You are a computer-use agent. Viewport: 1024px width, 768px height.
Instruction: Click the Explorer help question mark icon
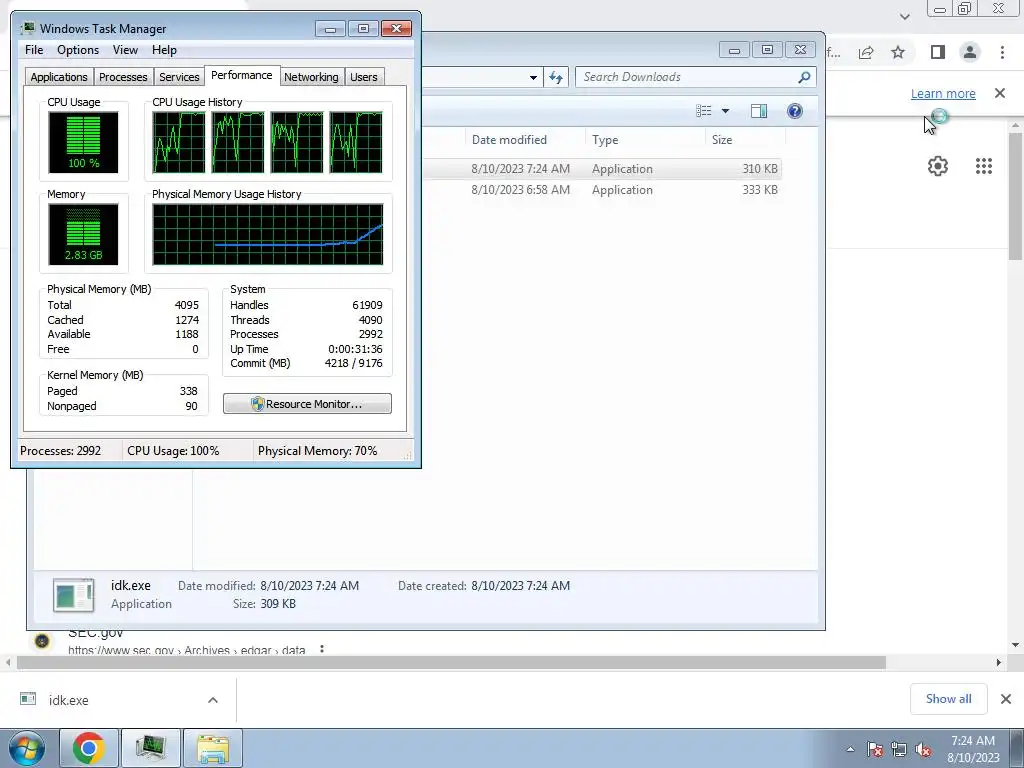pos(795,111)
